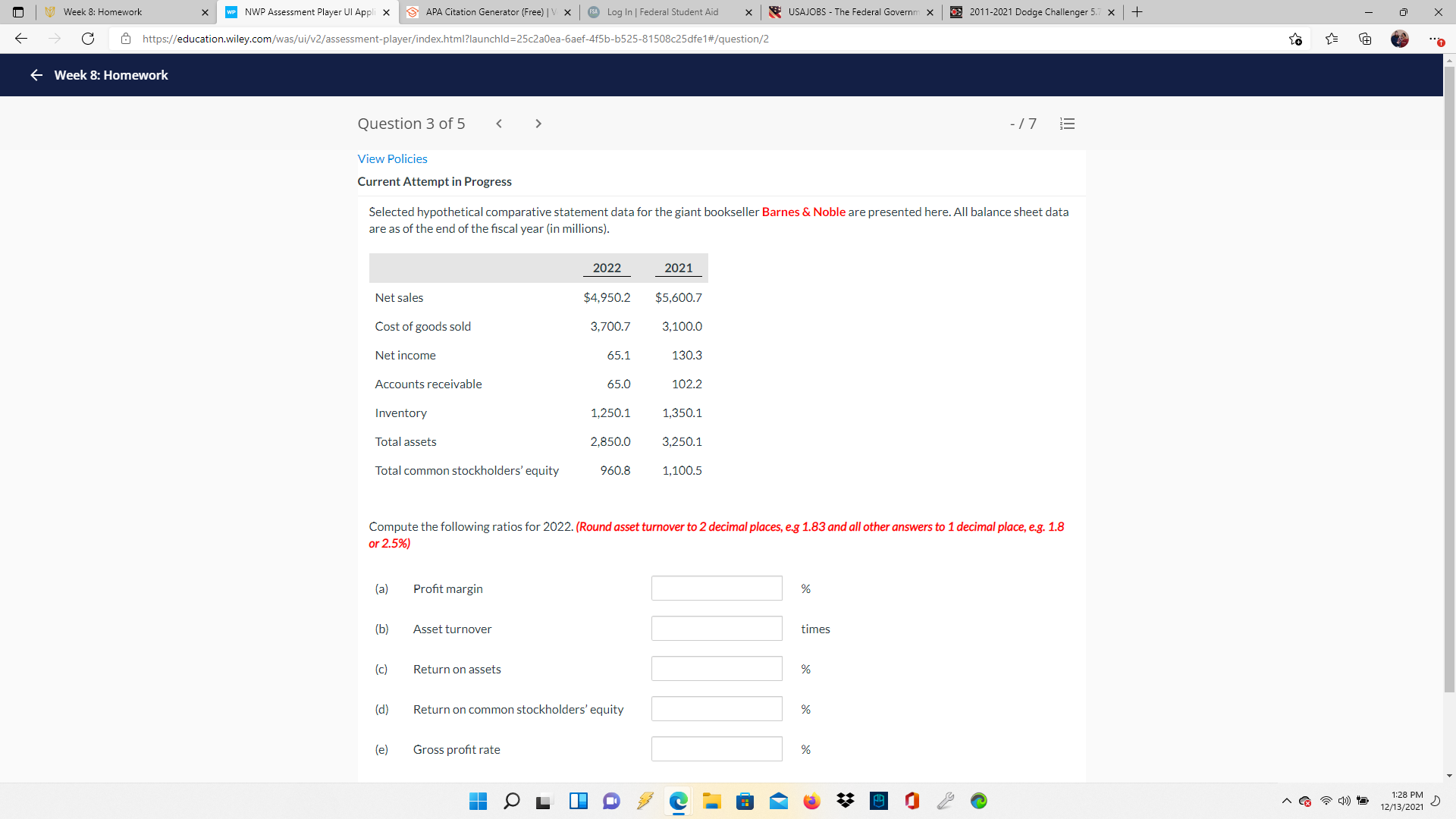Launch Microsoft Store from the taskbar
Viewport: 1456px width, 819px height.
[x=745, y=801]
